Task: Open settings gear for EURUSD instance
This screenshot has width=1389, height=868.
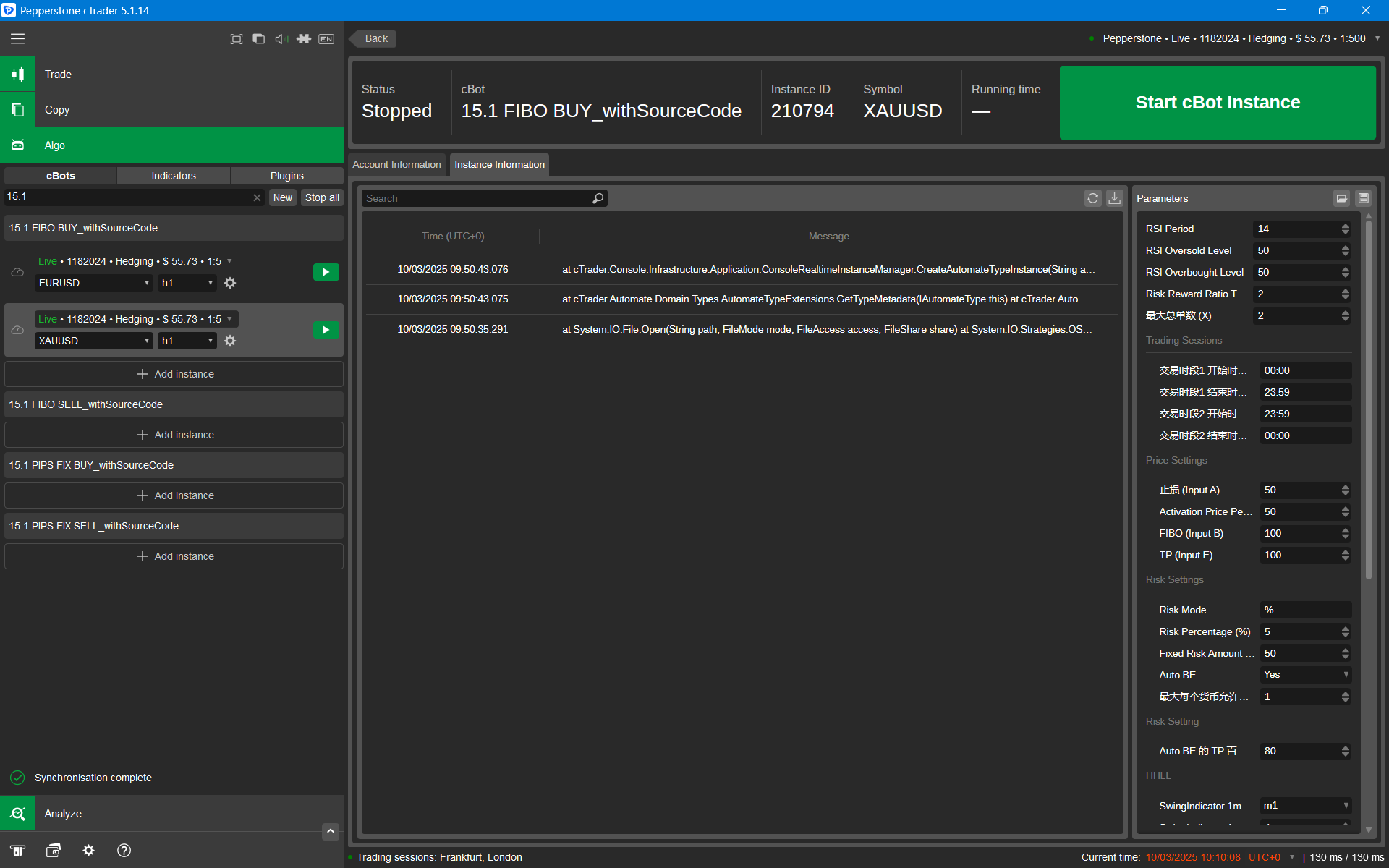Action: click(x=230, y=283)
